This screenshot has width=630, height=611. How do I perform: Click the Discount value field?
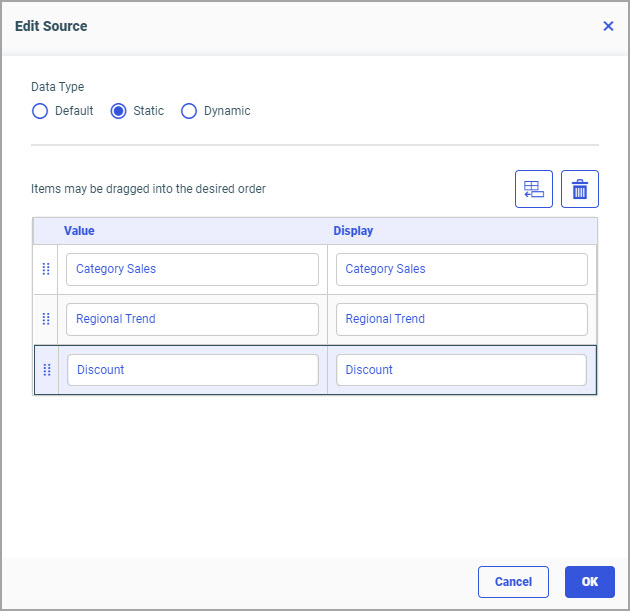tap(192, 370)
